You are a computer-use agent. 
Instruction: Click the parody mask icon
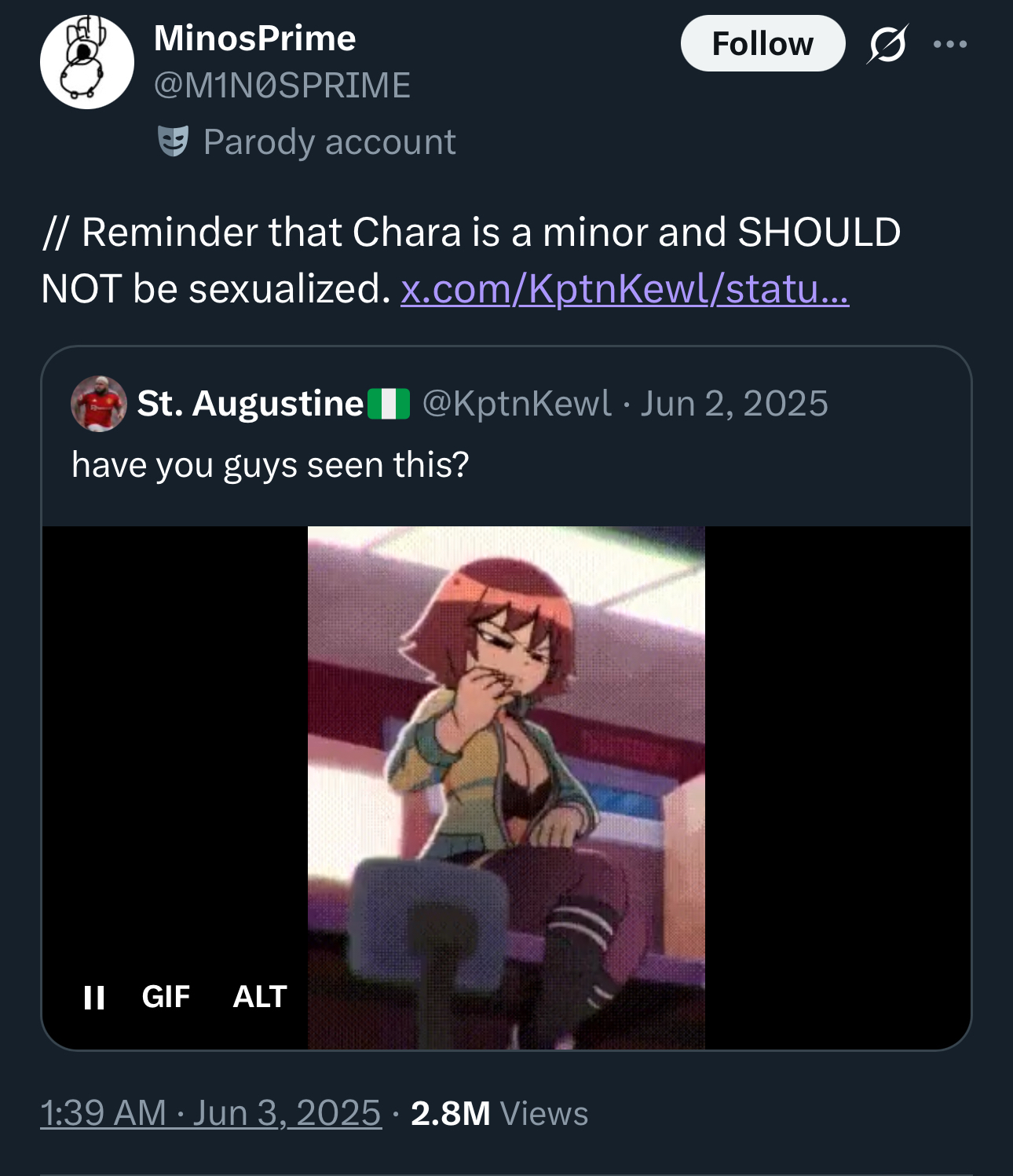pos(173,142)
